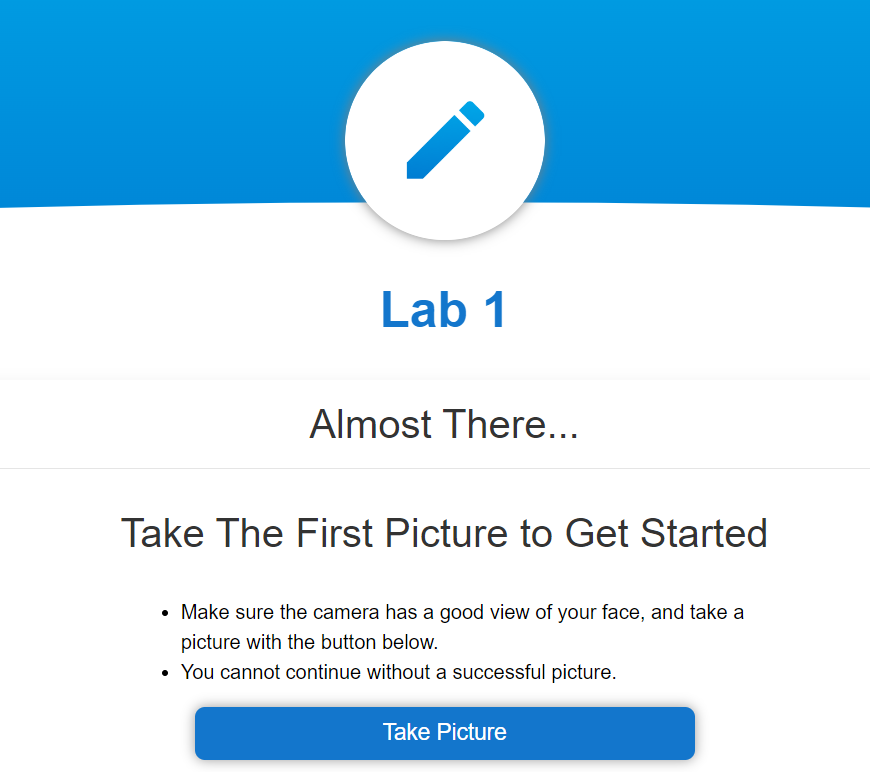Click the word Lab in the title
Viewport: 870px width, 772px height.
click(424, 309)
